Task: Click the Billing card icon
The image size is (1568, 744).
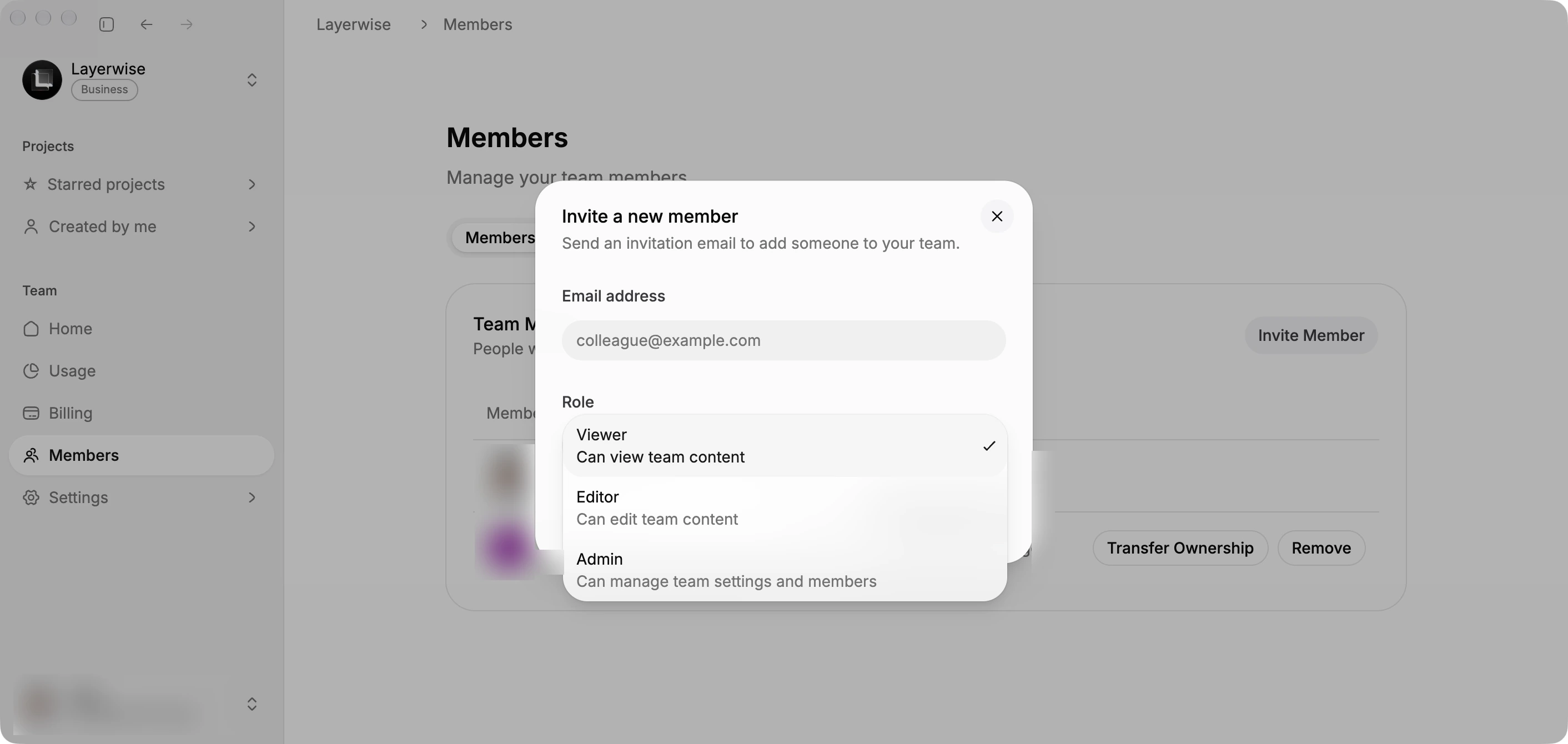Action: coord(31,413)
